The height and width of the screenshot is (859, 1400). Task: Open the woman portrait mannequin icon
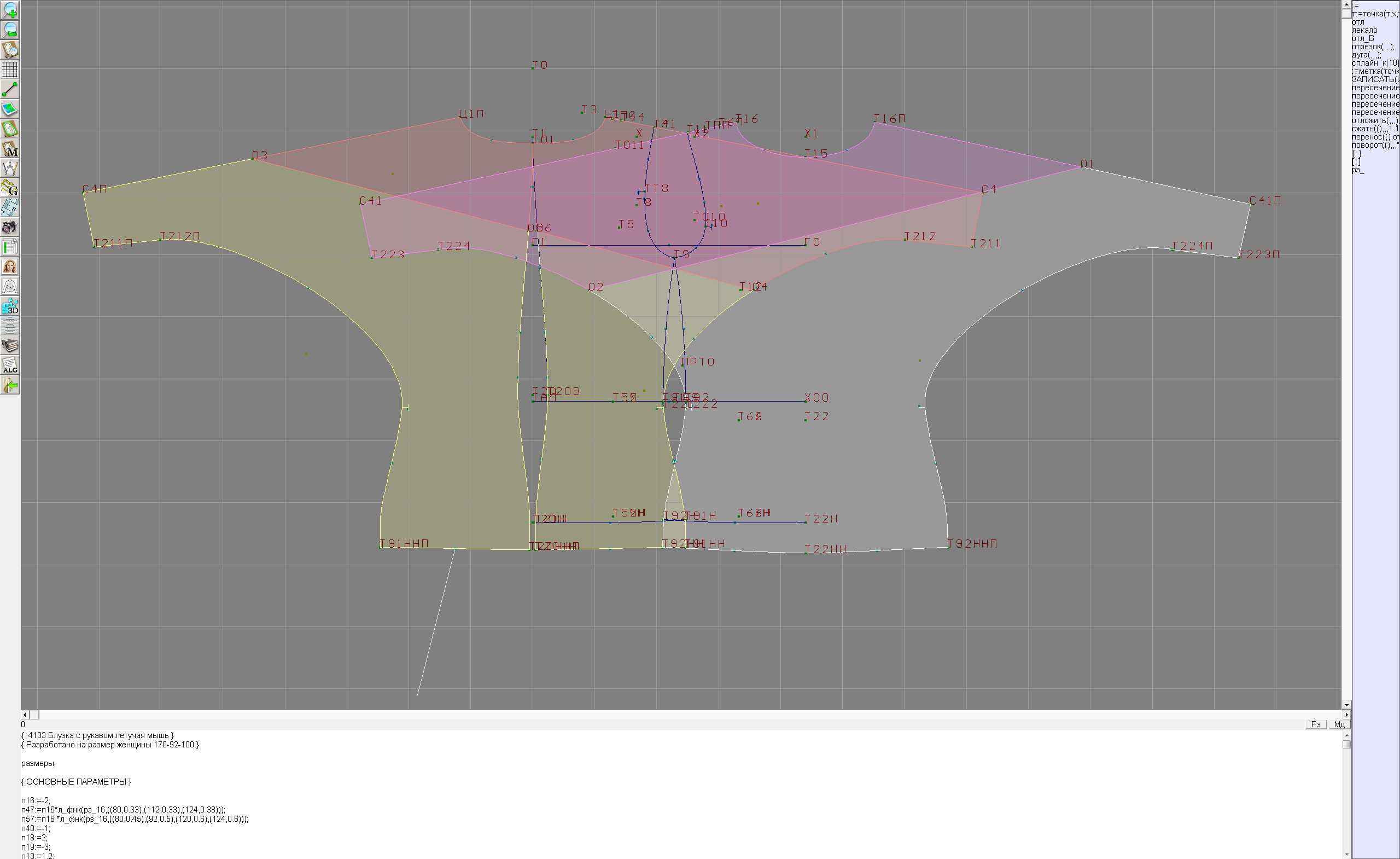(10, 266)
